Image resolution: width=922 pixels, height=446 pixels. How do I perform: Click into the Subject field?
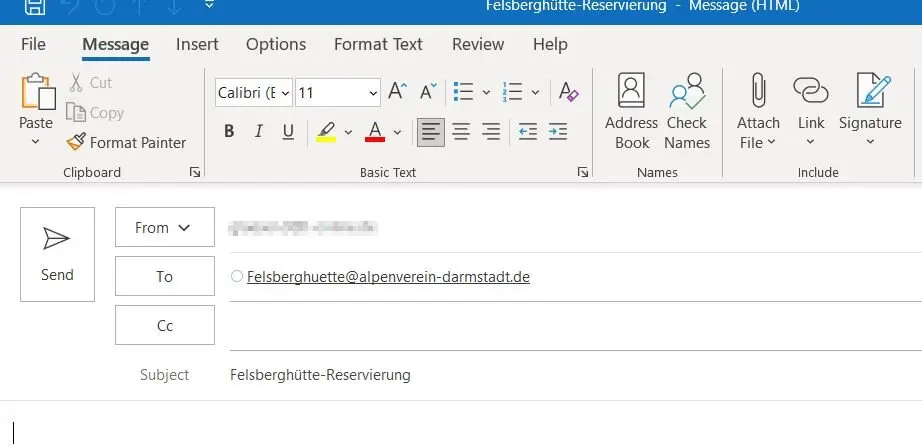pyautogui.click(x=570, y=375)
